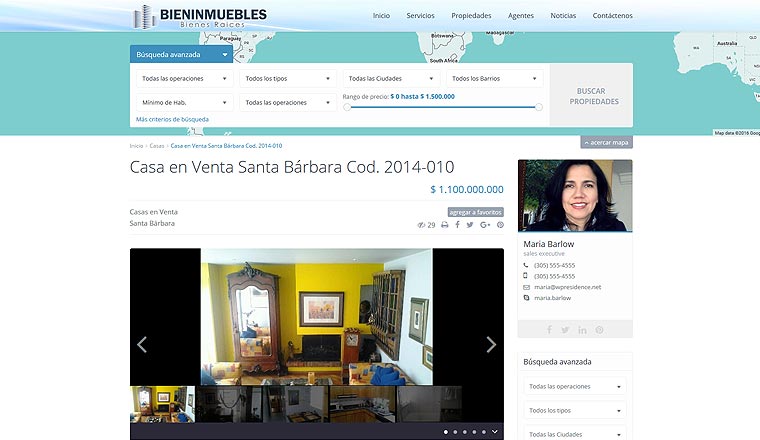The image size is (760, 440).
Task: Click the envelope email icon
Action: 526,287
